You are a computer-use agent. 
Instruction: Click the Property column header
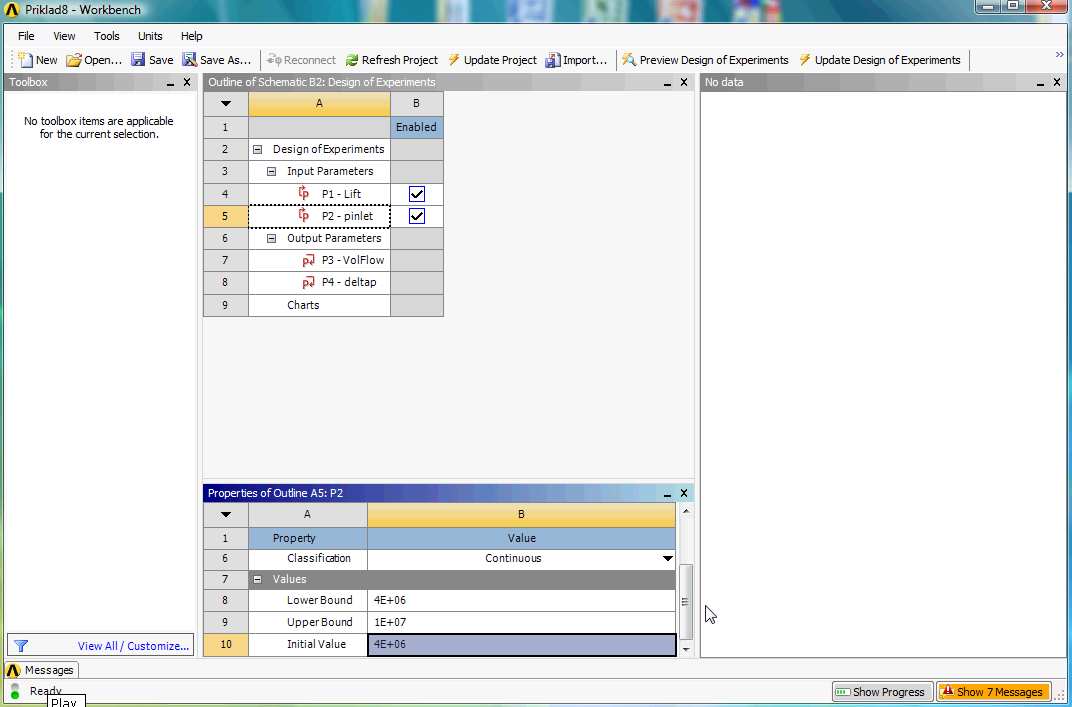tap(308, 538)
